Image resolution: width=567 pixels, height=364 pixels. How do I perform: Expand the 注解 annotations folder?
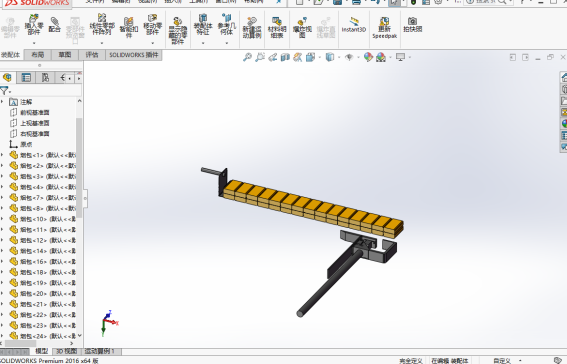[x=2, y=102]
